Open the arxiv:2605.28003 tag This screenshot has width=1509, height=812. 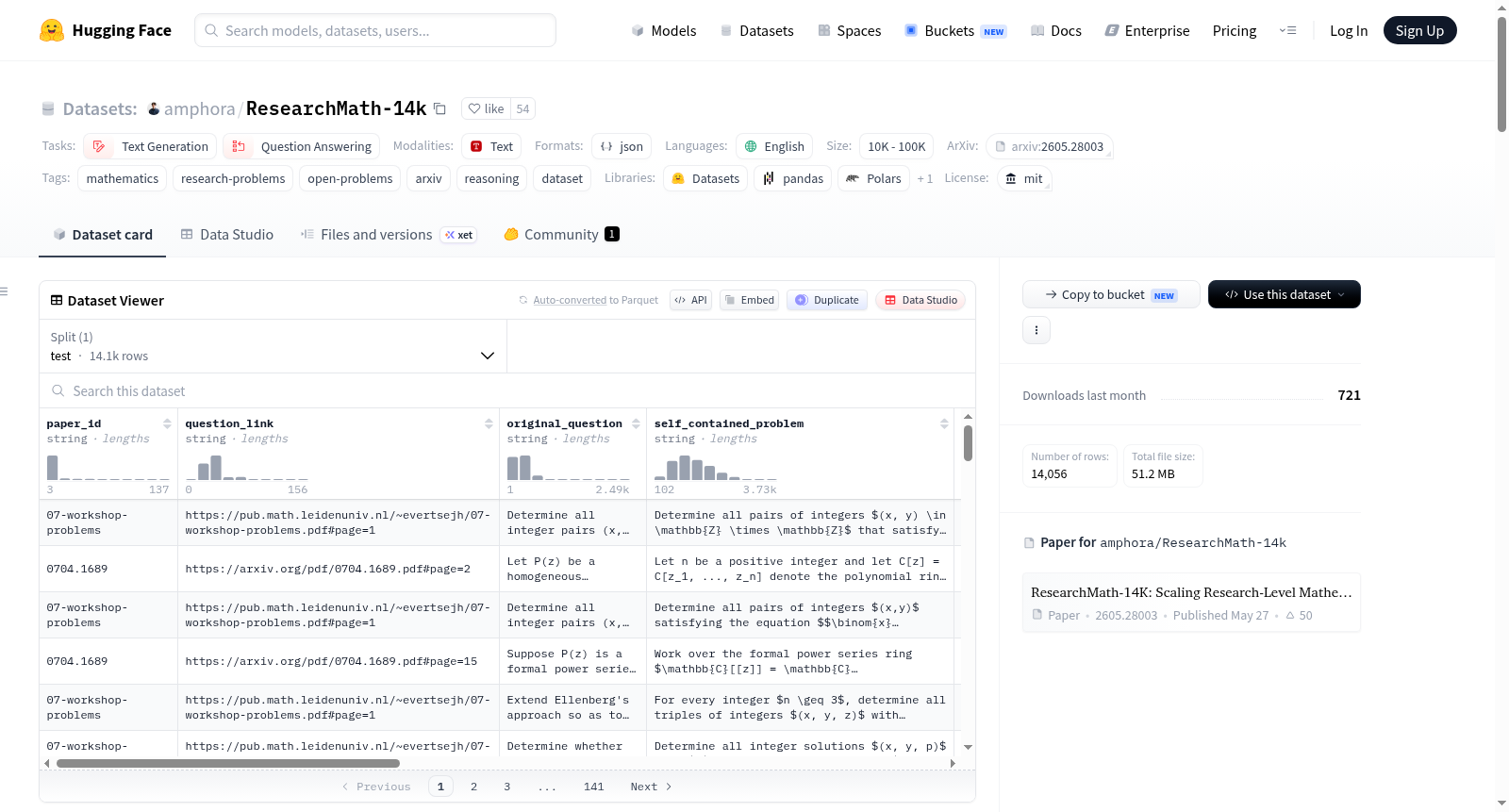1050,146
